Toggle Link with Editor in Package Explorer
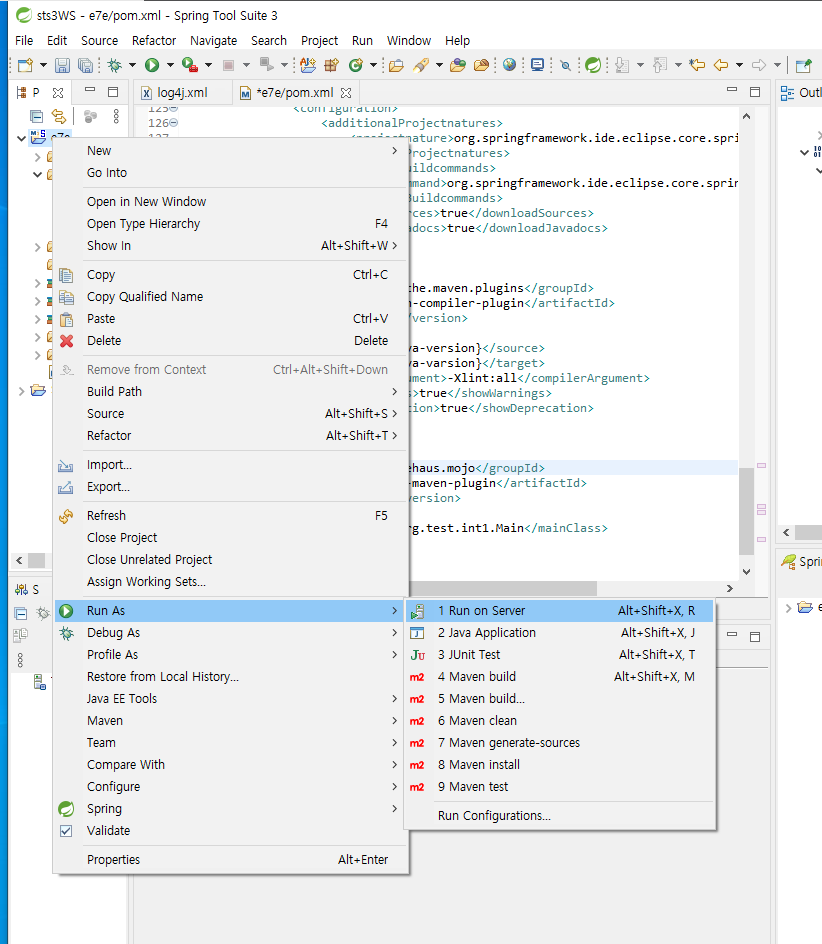This screenshot has width=822, height=944. coord(58,116)
